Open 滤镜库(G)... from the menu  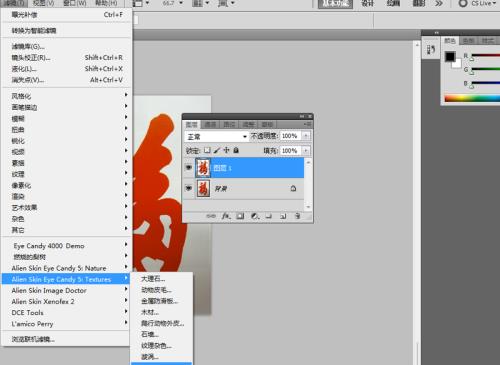click(67, 46)
